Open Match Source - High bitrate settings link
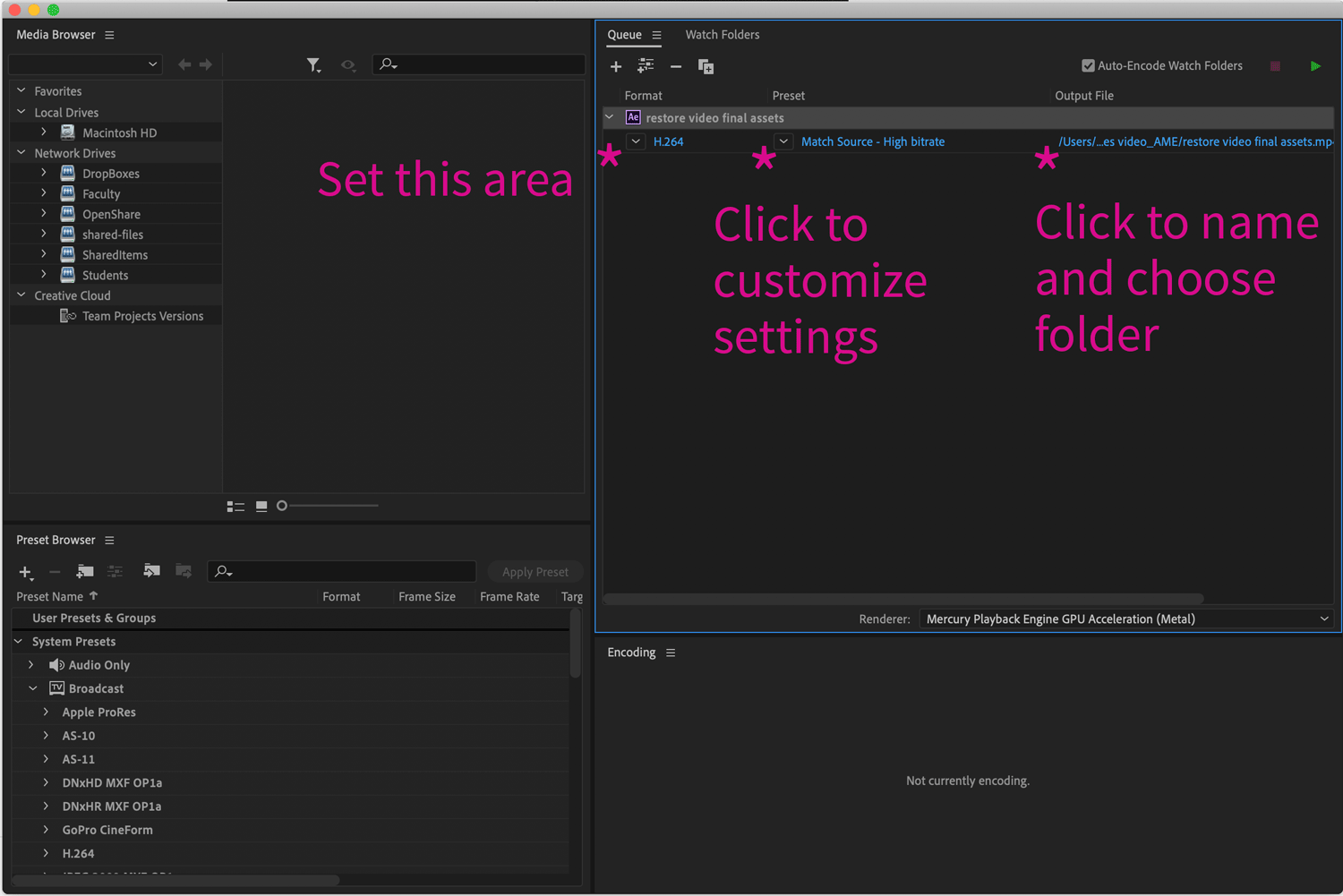The image size is (1343, 896). tap(873, 141)
